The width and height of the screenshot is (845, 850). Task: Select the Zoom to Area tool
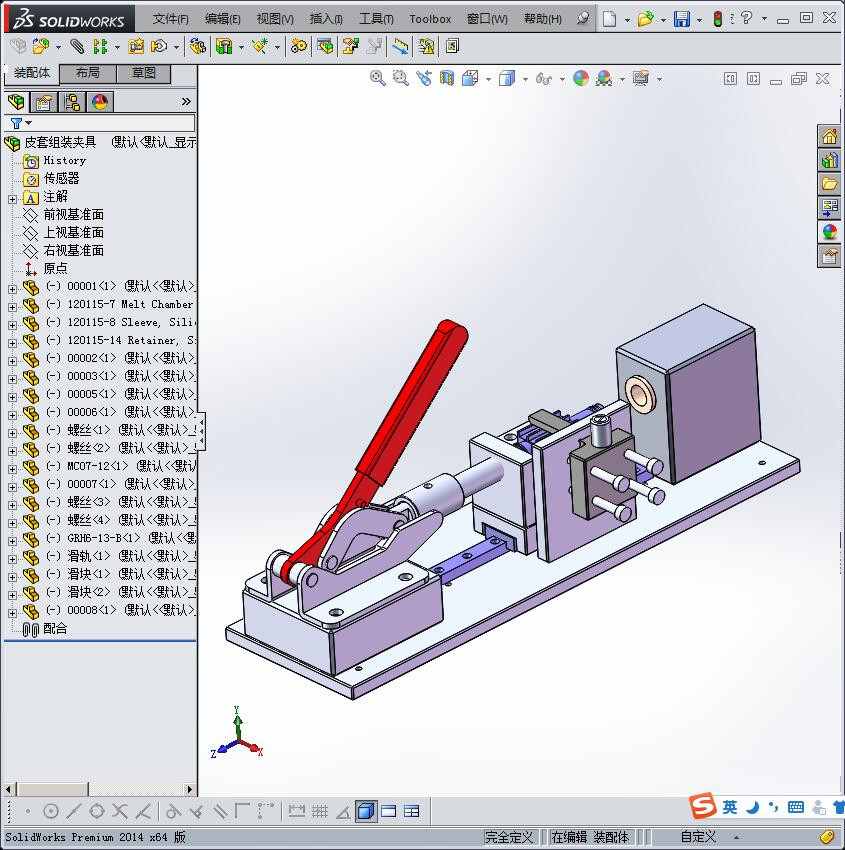(400, 79)
